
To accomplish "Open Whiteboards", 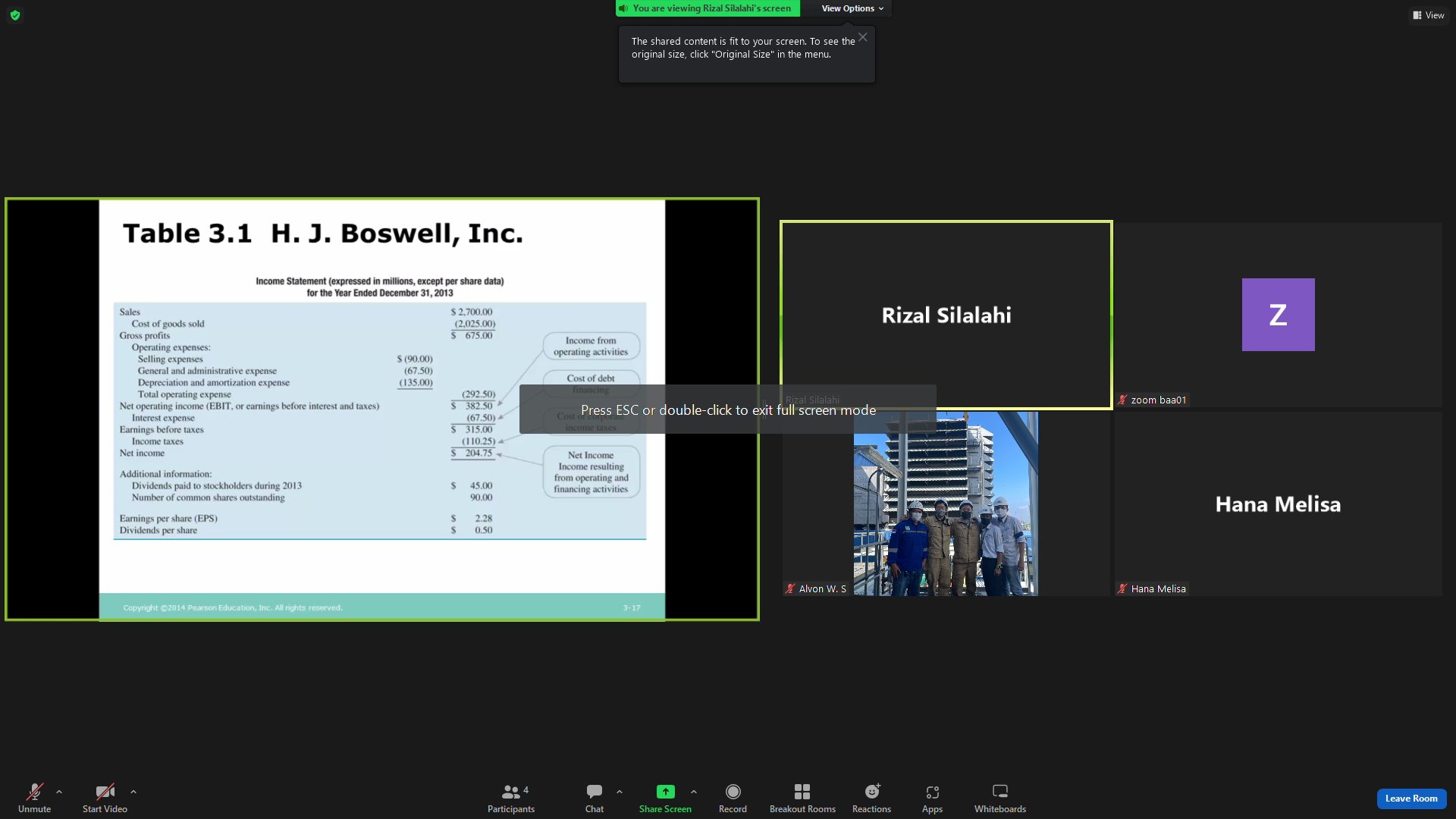I will [1000, 798].
